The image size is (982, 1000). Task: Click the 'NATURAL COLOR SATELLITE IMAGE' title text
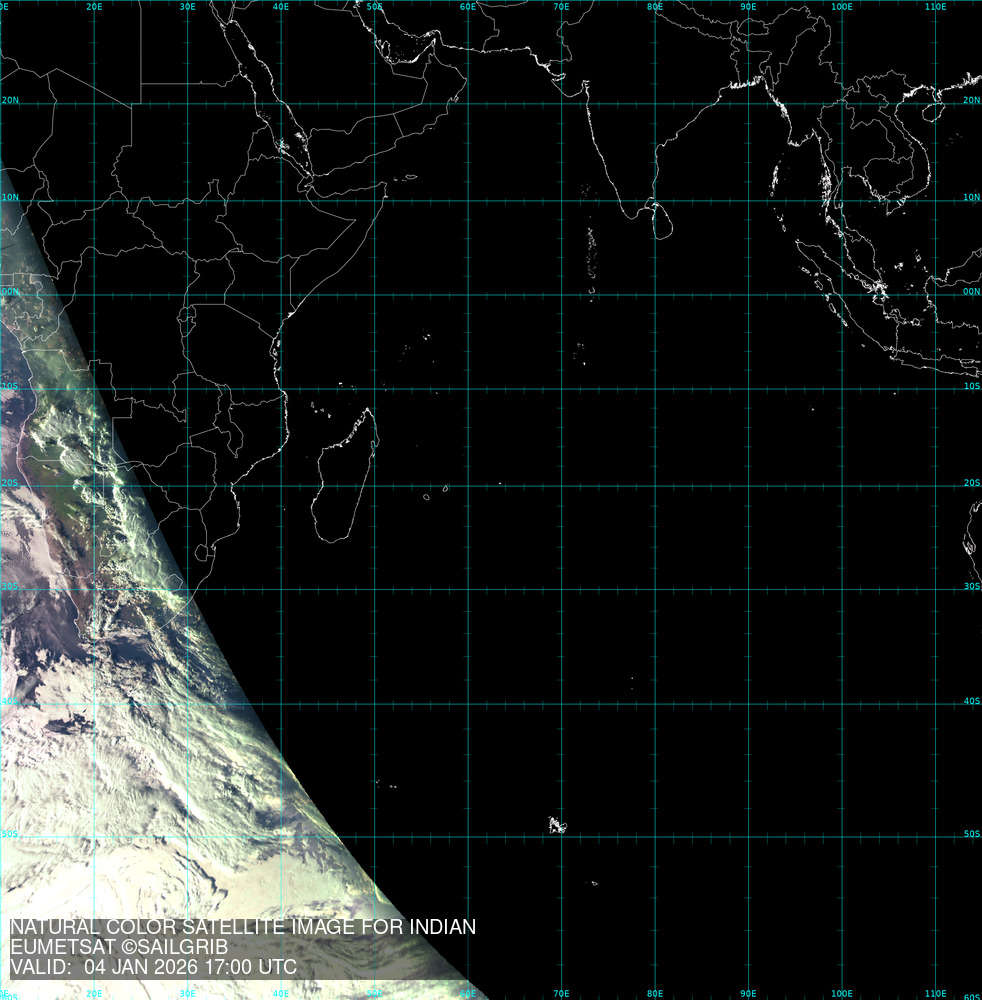tap(242, 928)
